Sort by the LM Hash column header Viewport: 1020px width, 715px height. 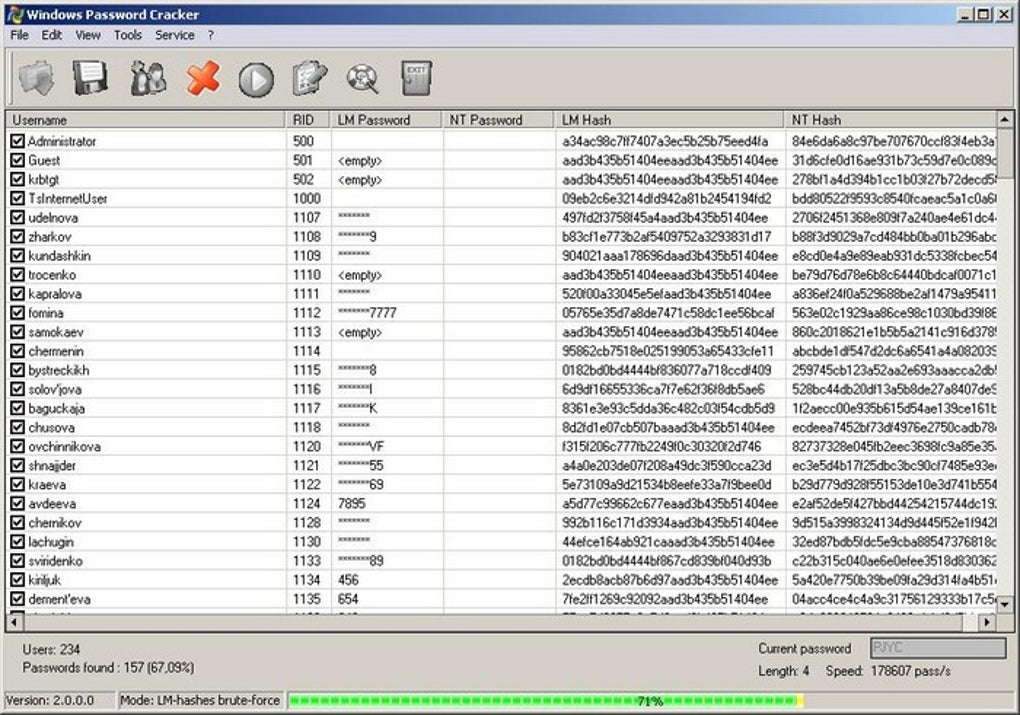[x=670, y=120]
